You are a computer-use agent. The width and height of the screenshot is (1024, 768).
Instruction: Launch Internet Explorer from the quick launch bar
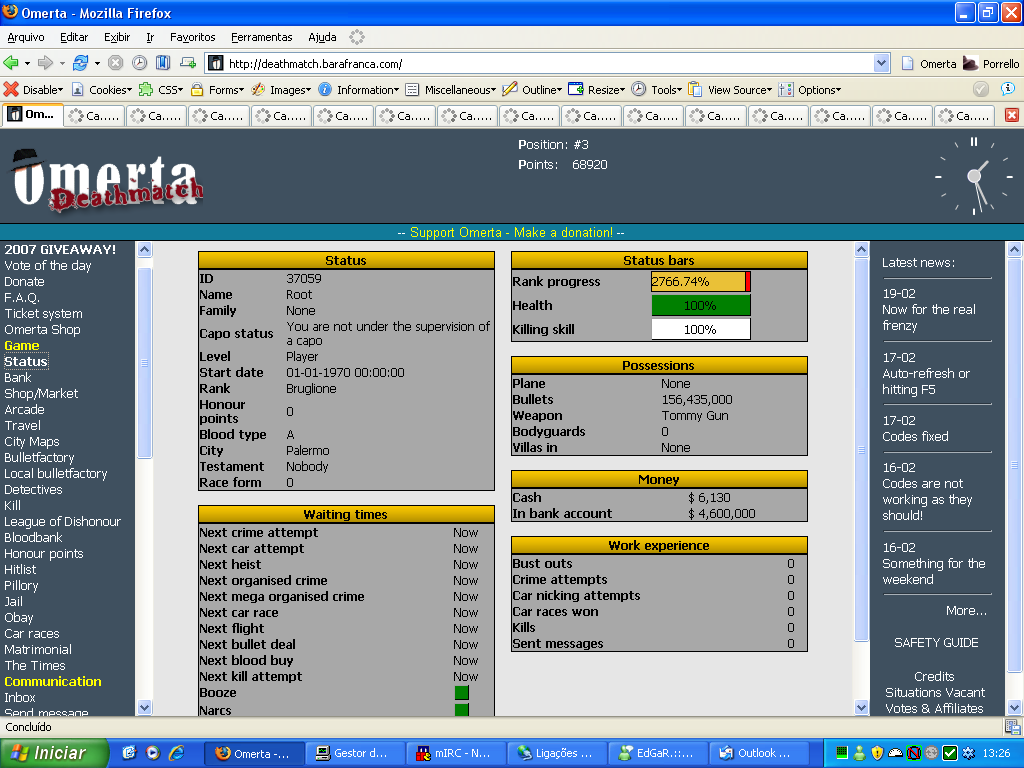click(x=176, y=753)
